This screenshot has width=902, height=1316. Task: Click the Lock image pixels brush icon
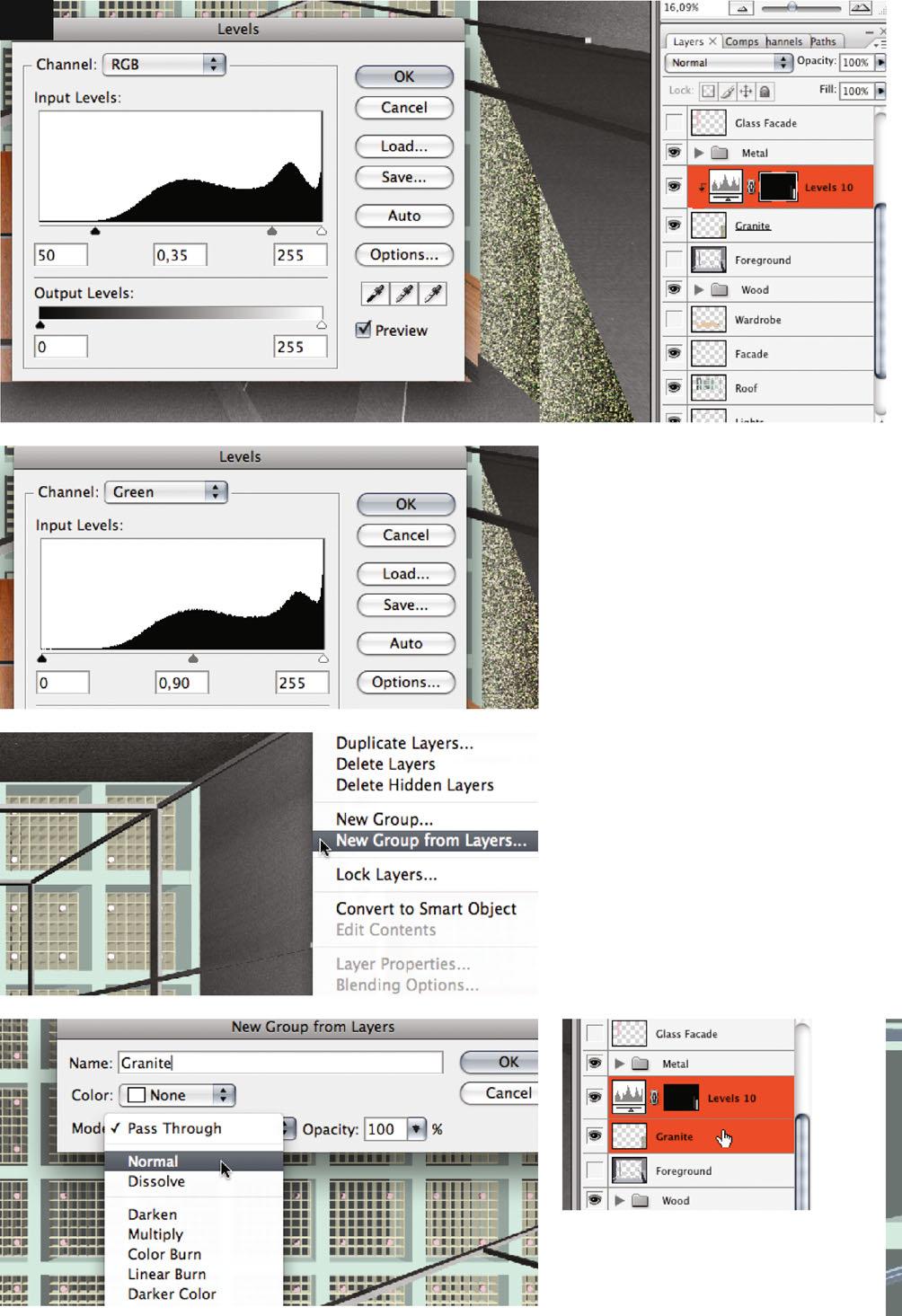[727, 91]
